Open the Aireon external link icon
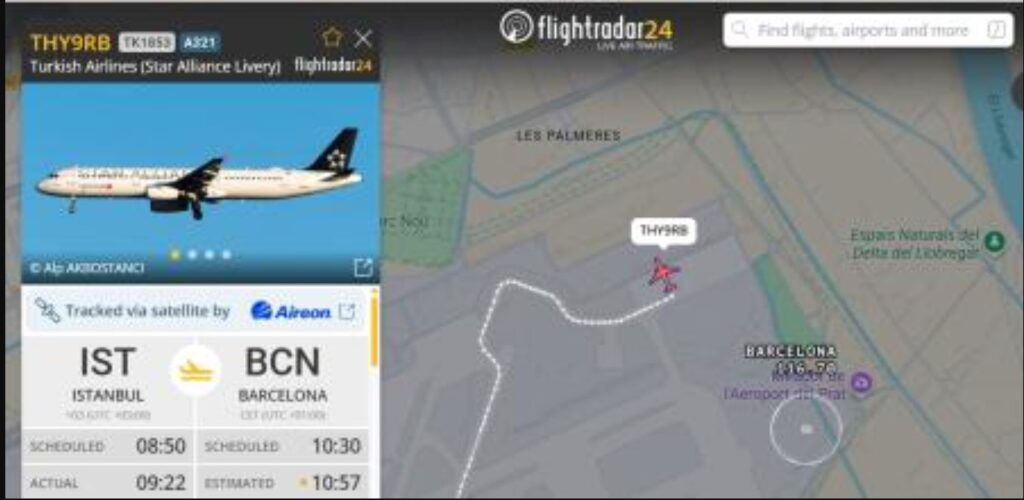 coord(347,312)
